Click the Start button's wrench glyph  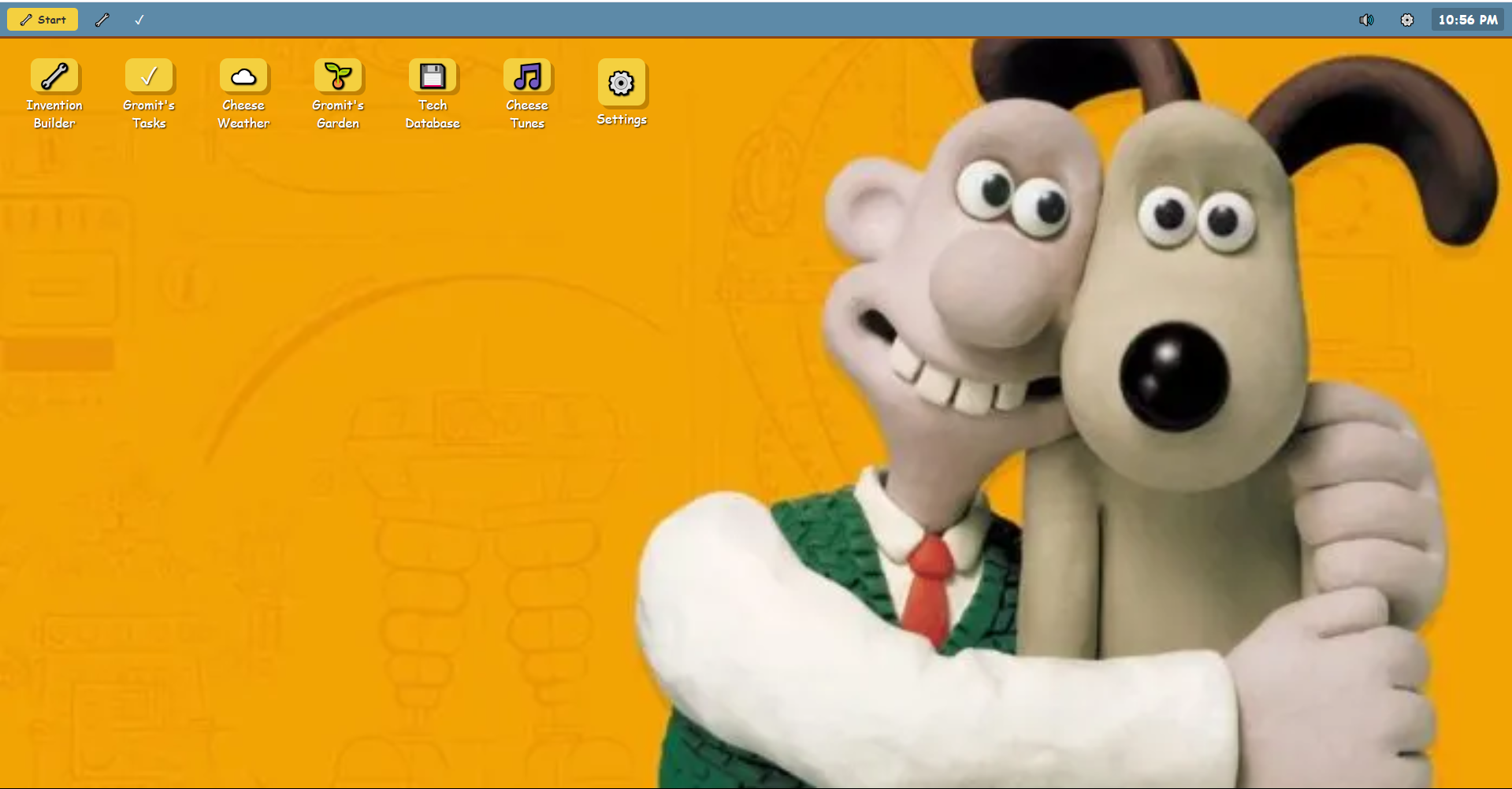[x=25, y=19]
